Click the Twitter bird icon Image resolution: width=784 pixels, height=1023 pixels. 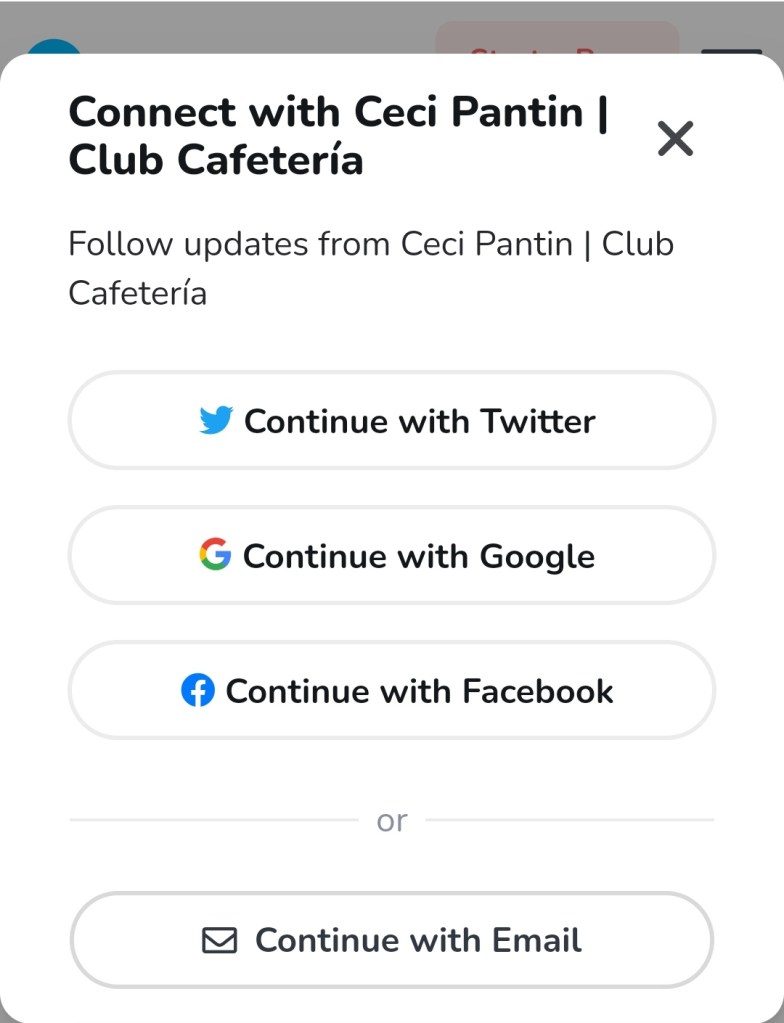click(216, 420)
